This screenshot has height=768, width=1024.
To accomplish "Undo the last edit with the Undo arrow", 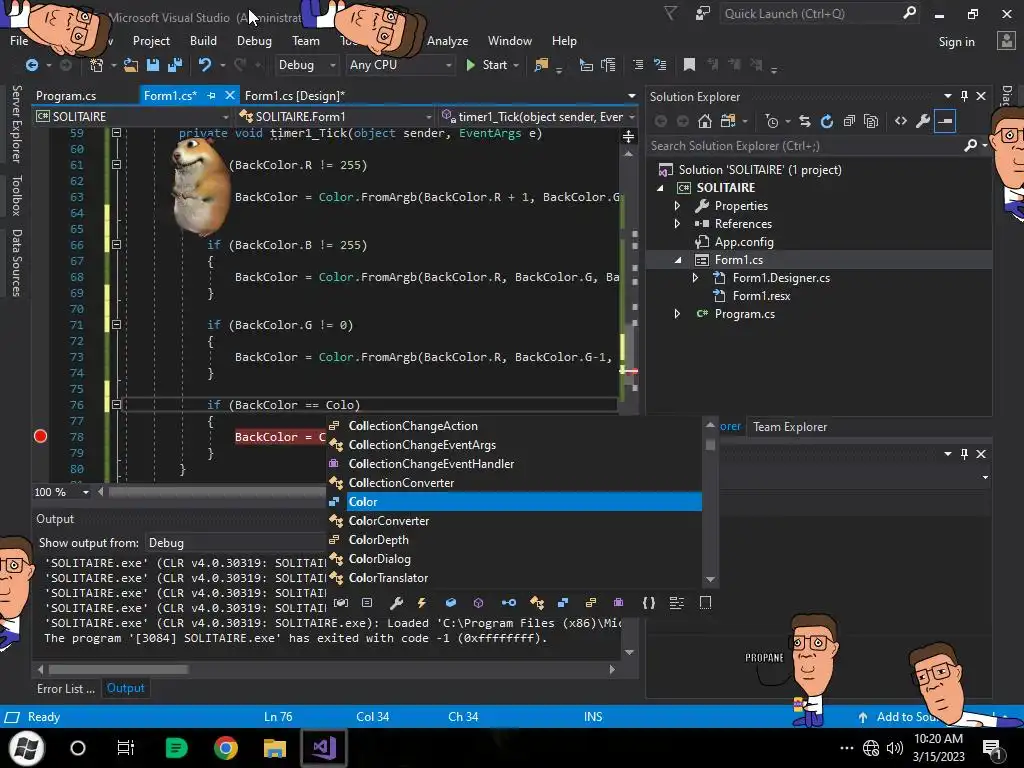I will coord(204,65).
